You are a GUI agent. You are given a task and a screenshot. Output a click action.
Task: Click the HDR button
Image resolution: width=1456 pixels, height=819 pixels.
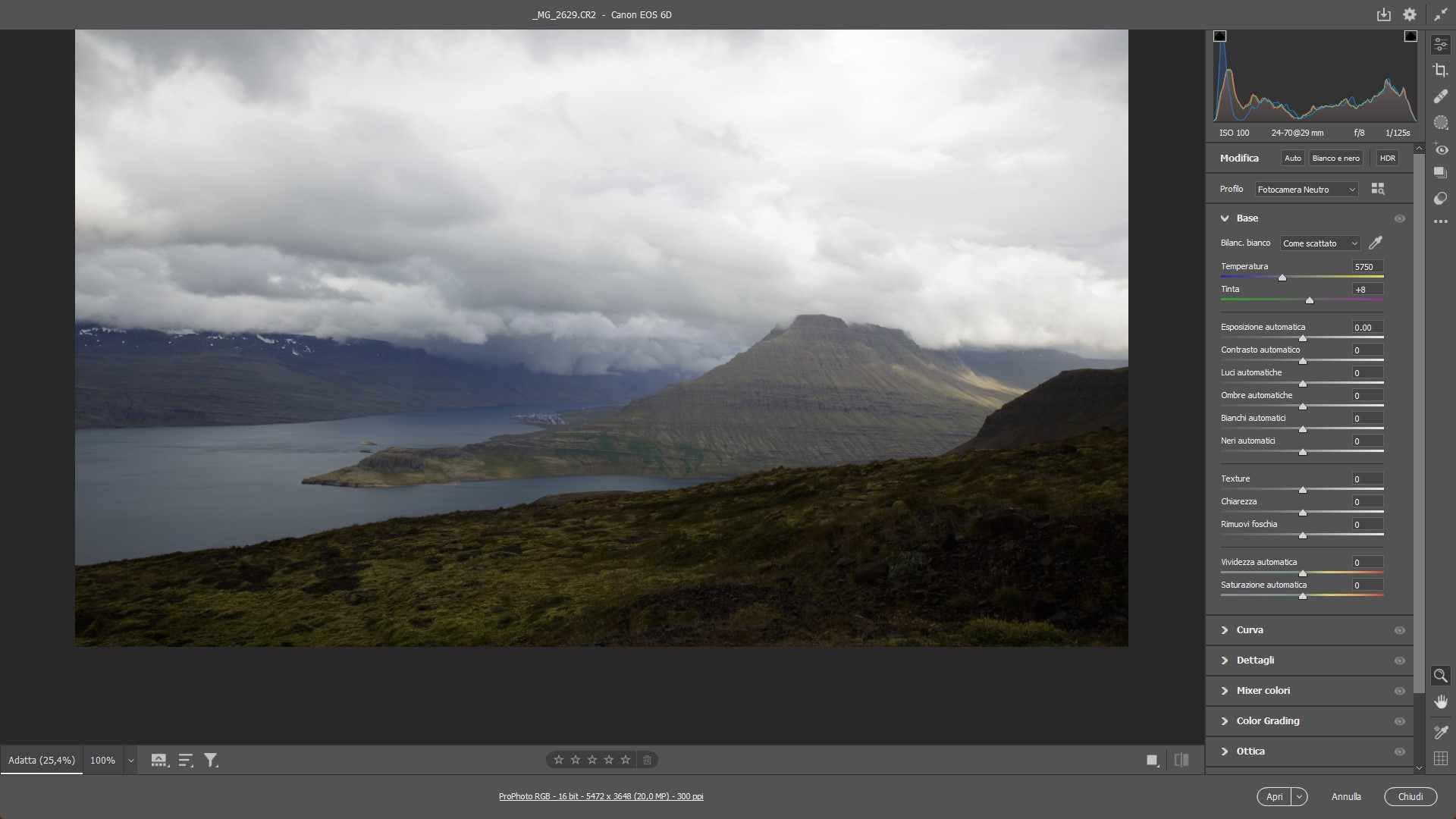[1388, 158]
